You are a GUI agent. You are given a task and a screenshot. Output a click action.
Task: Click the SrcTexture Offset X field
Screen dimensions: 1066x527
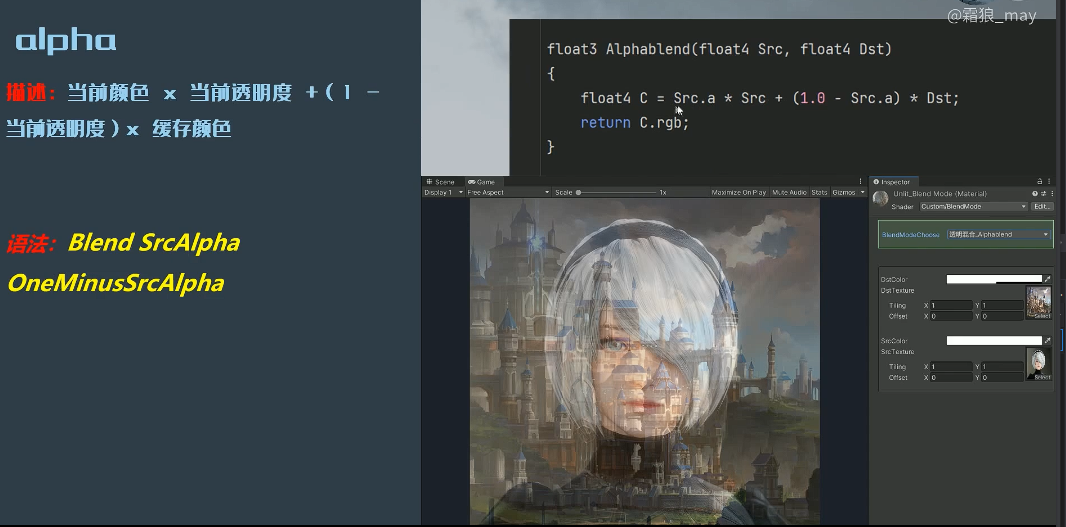[x=952, y=377]
